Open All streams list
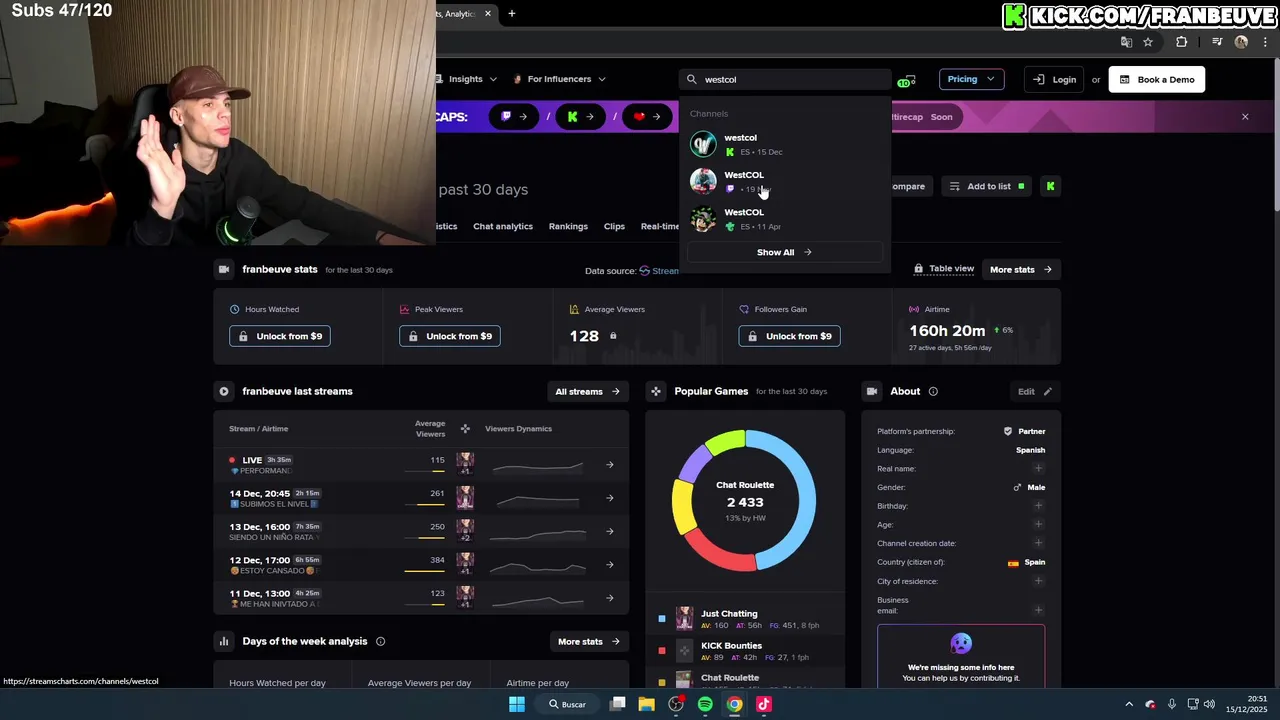Screen dimensions: 1280x720 [x=587, y=391]
